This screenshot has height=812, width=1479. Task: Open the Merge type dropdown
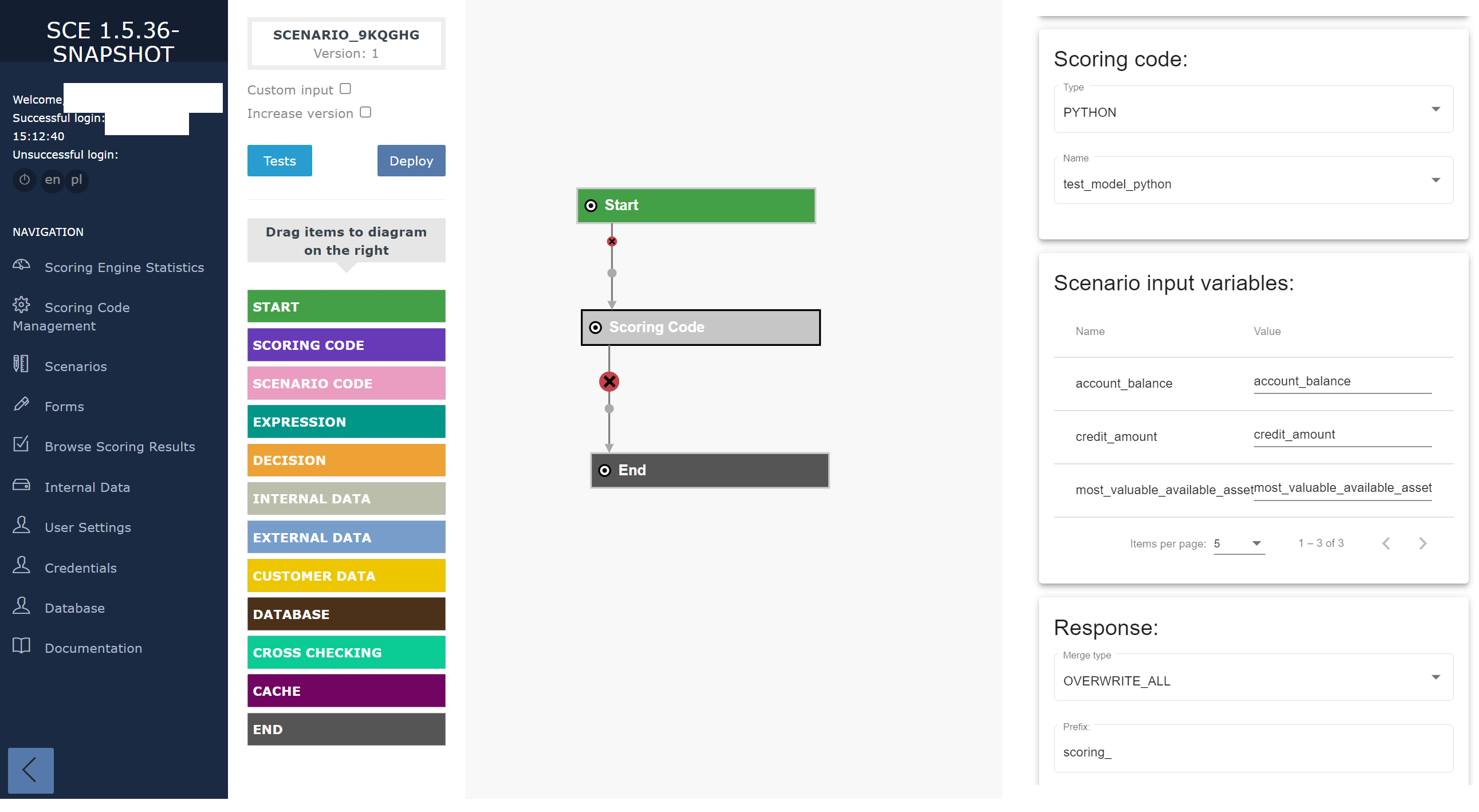pyautogui.click(x=1253, y=679)
